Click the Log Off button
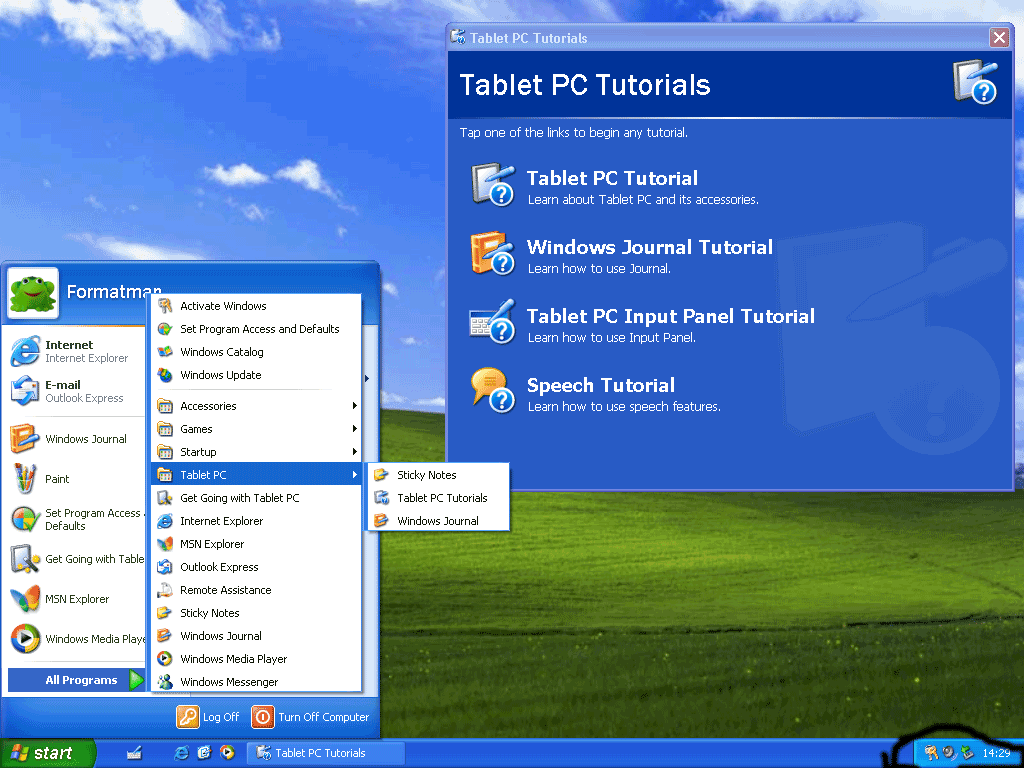1024x768 pixels. coord(208,716)
